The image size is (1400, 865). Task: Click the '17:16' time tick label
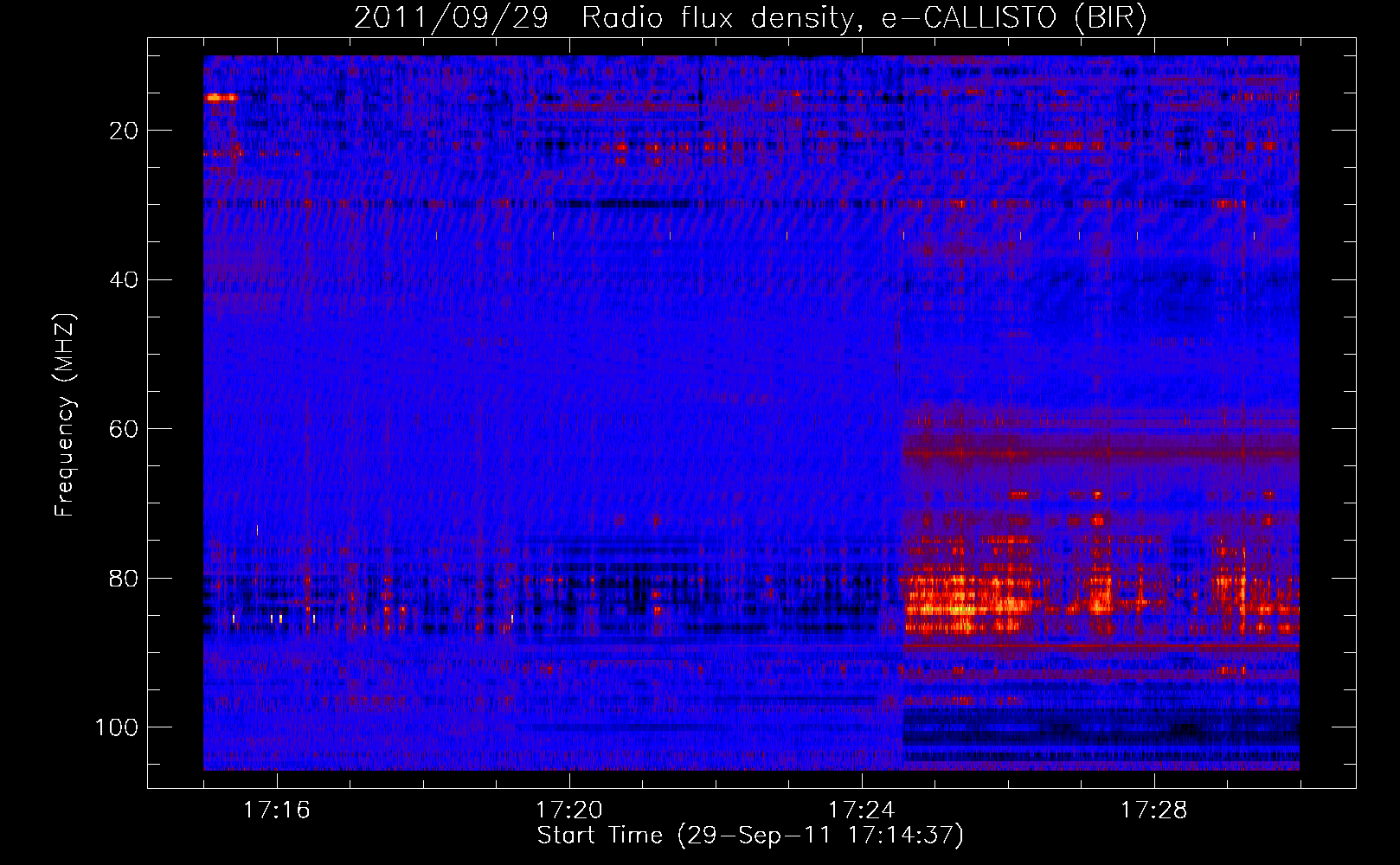[x=277, y=810]
